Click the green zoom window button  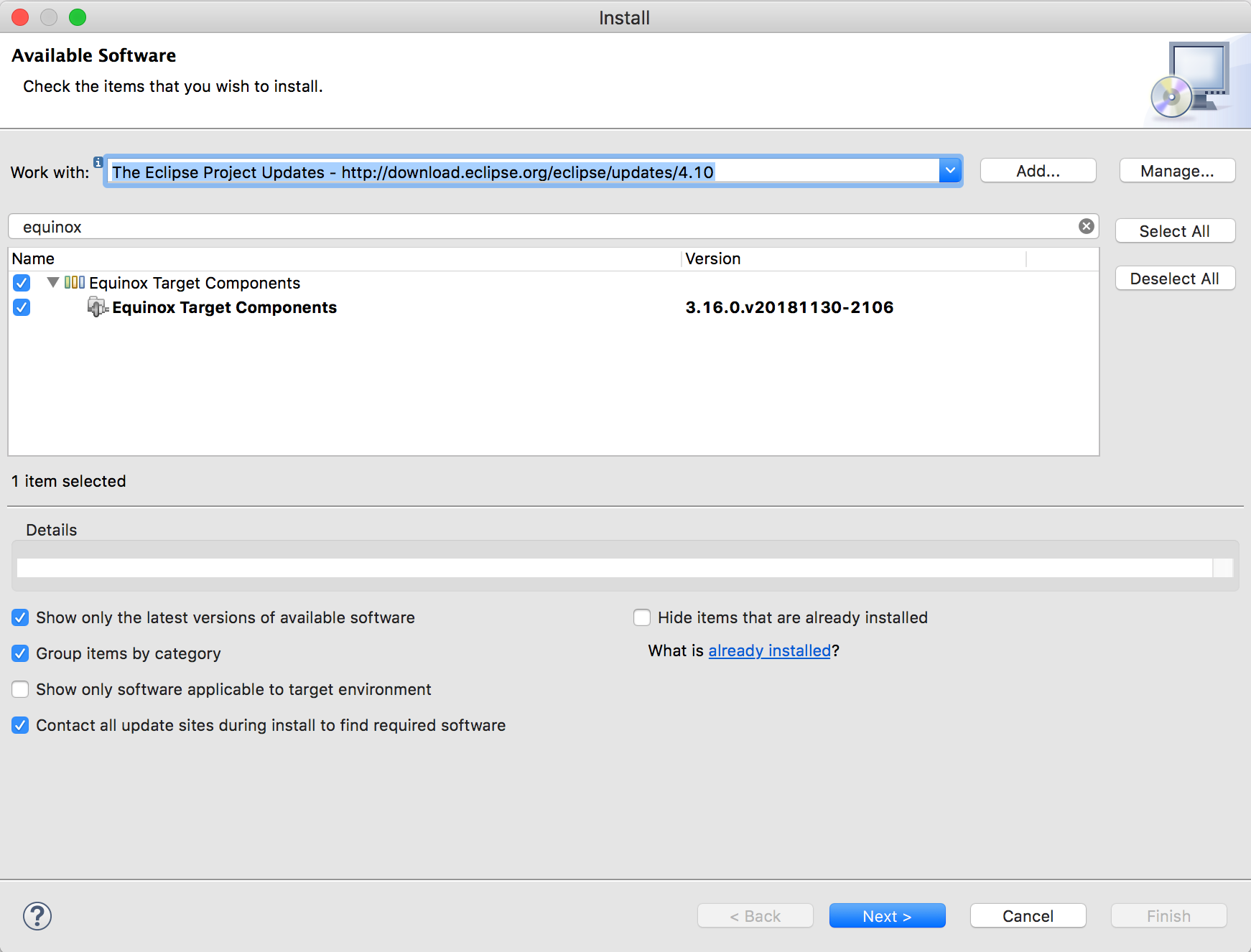click(x=78, y=17)
